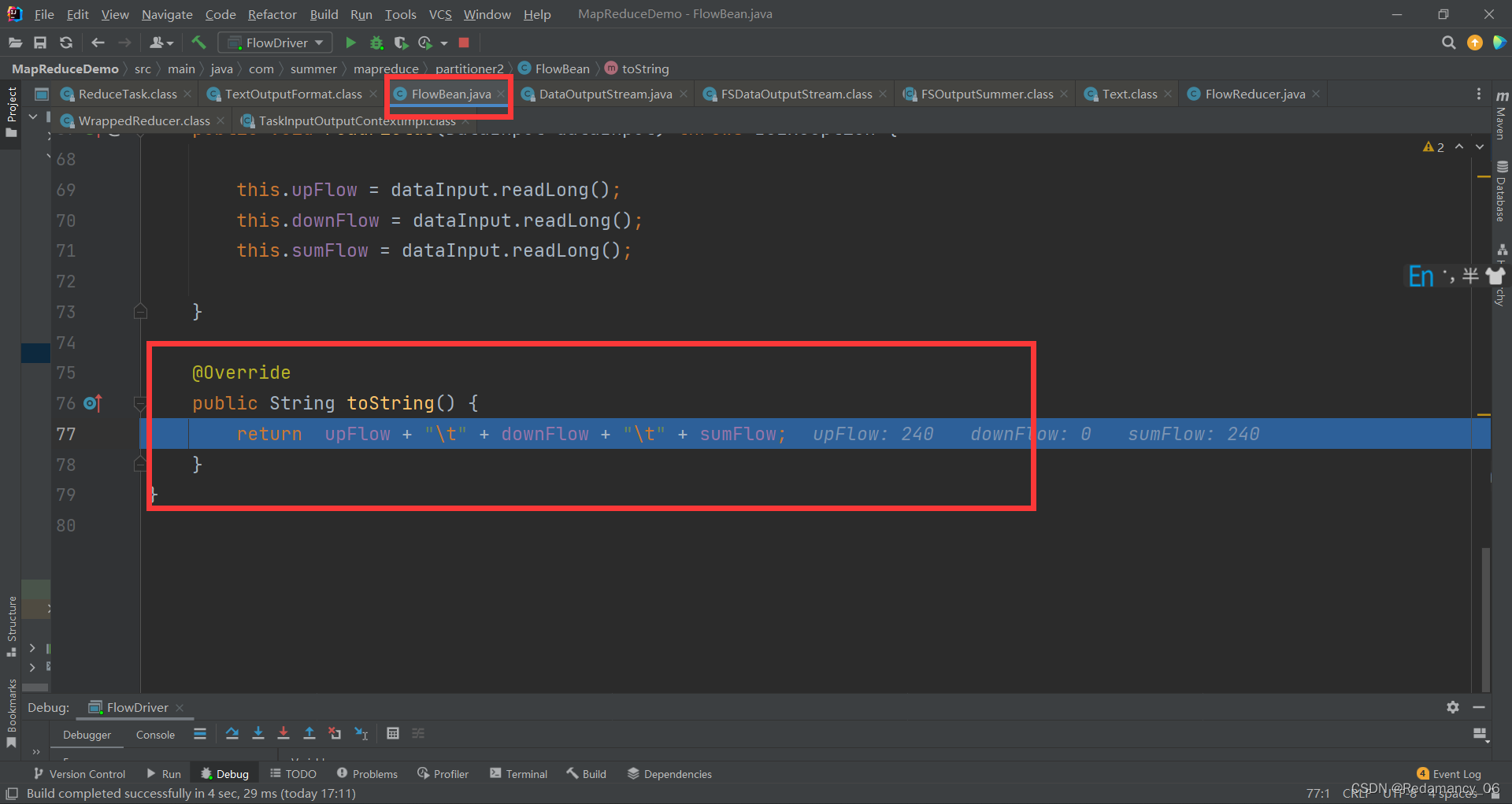This screenshot has width=1512, height=804.
Task: Navigate forward with the right arrow
Action: (x=124, y=43)
